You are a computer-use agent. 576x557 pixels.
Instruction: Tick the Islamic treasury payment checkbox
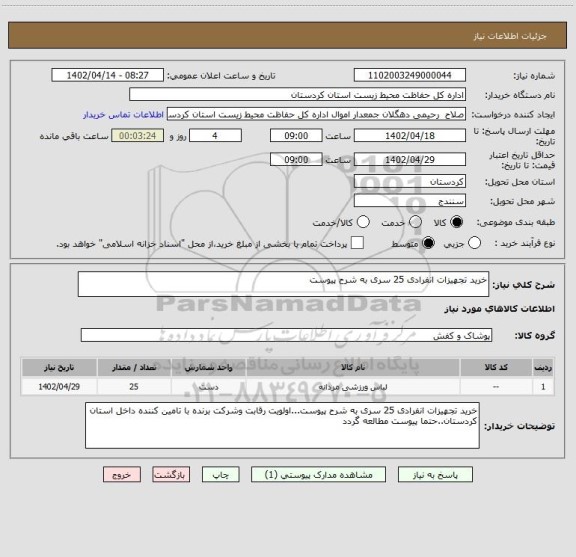357,243
